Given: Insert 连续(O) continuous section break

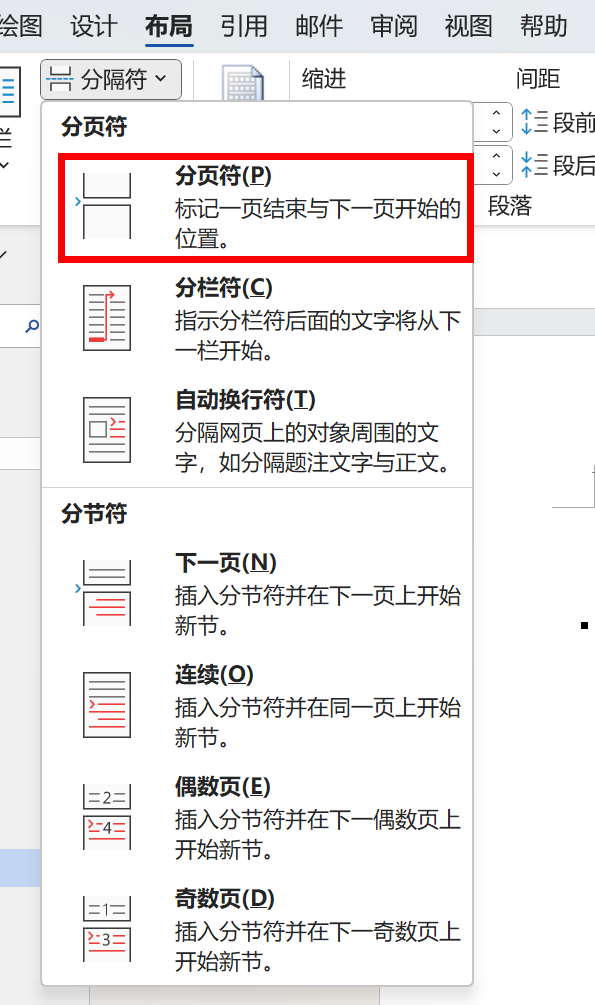Looking at the screenshot, I should tap(257, 706).
